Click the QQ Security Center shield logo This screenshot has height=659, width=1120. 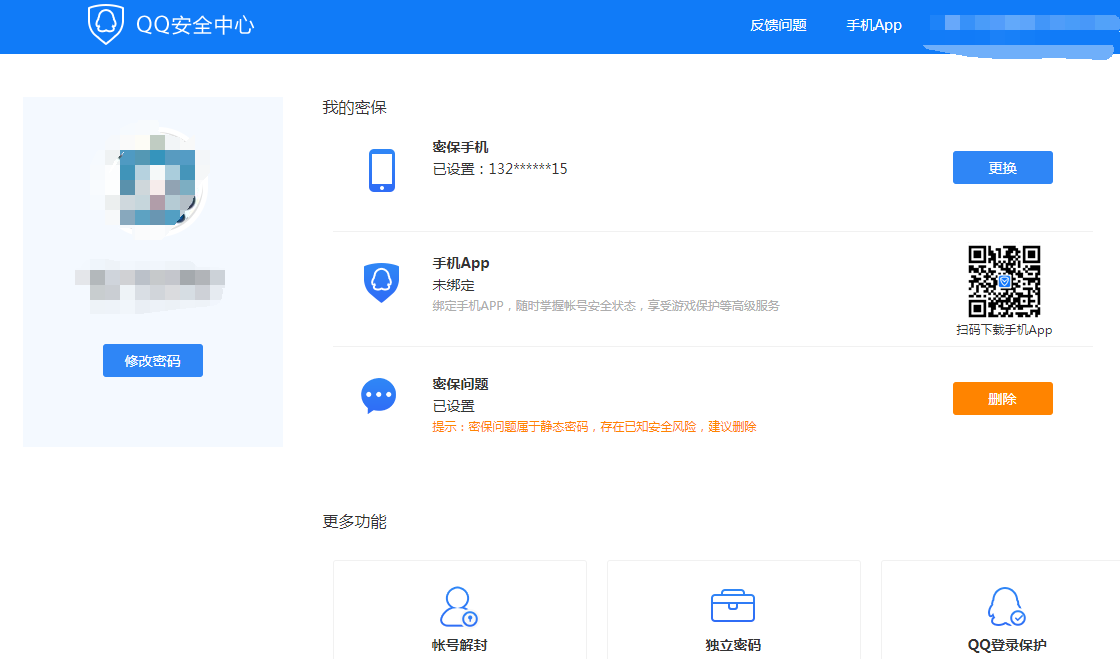coord(106,25)
